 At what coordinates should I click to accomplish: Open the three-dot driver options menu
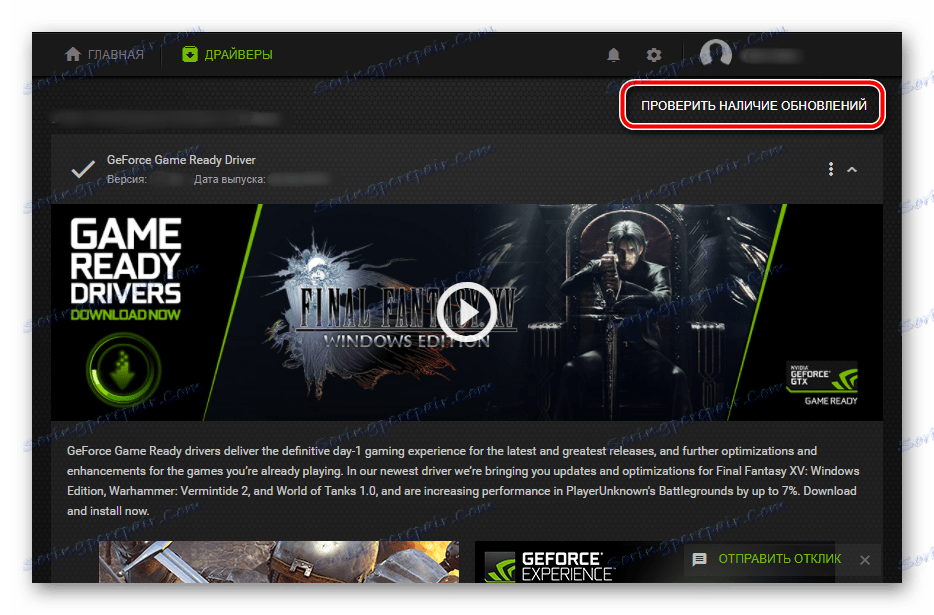click(830, 168)
